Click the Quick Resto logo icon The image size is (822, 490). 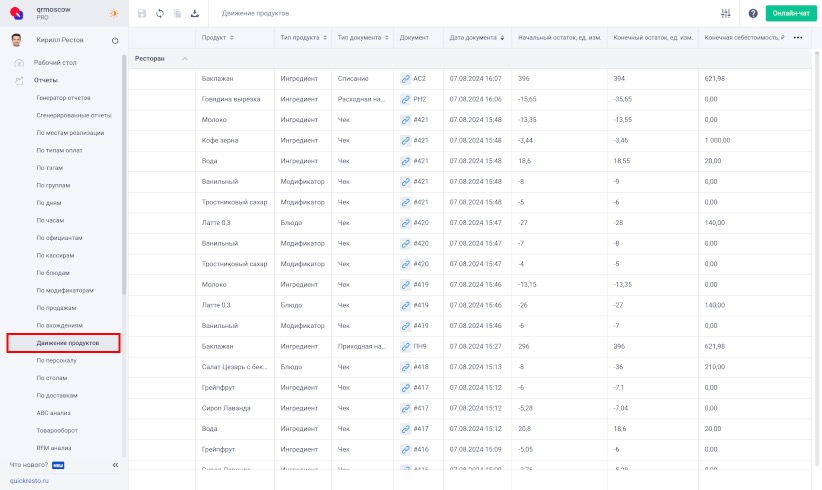tap(17, 13)
